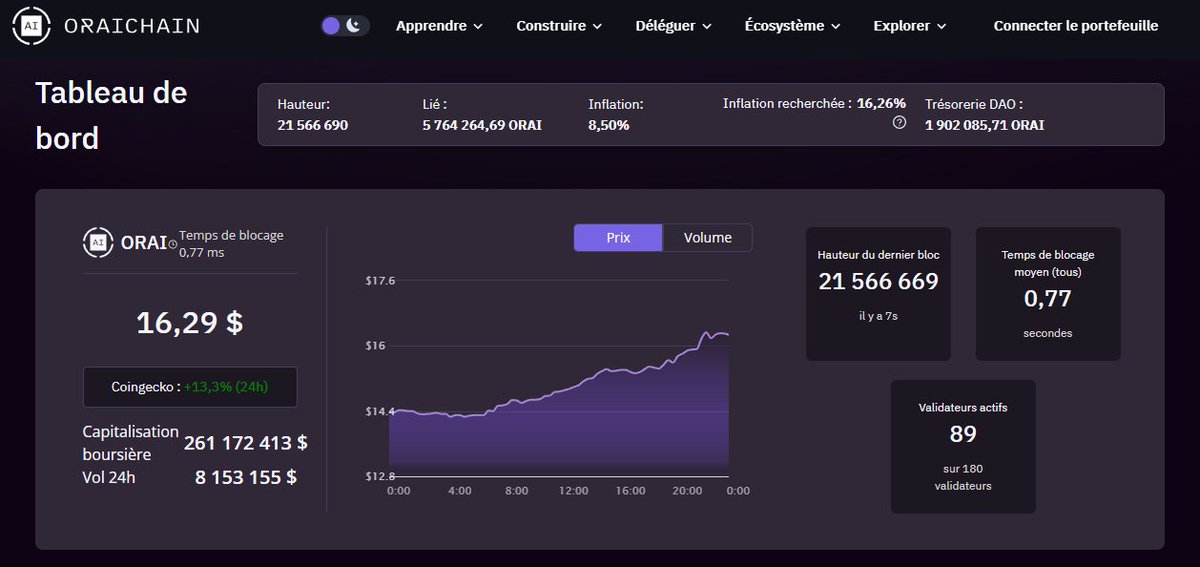
Task: Click Connecter le portefeuille button
Action: click(1076, 26)
